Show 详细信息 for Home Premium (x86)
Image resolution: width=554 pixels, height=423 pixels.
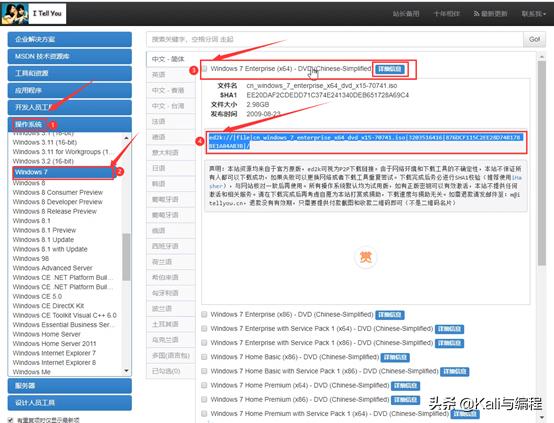pyautogui.click(x=405, y=400)
